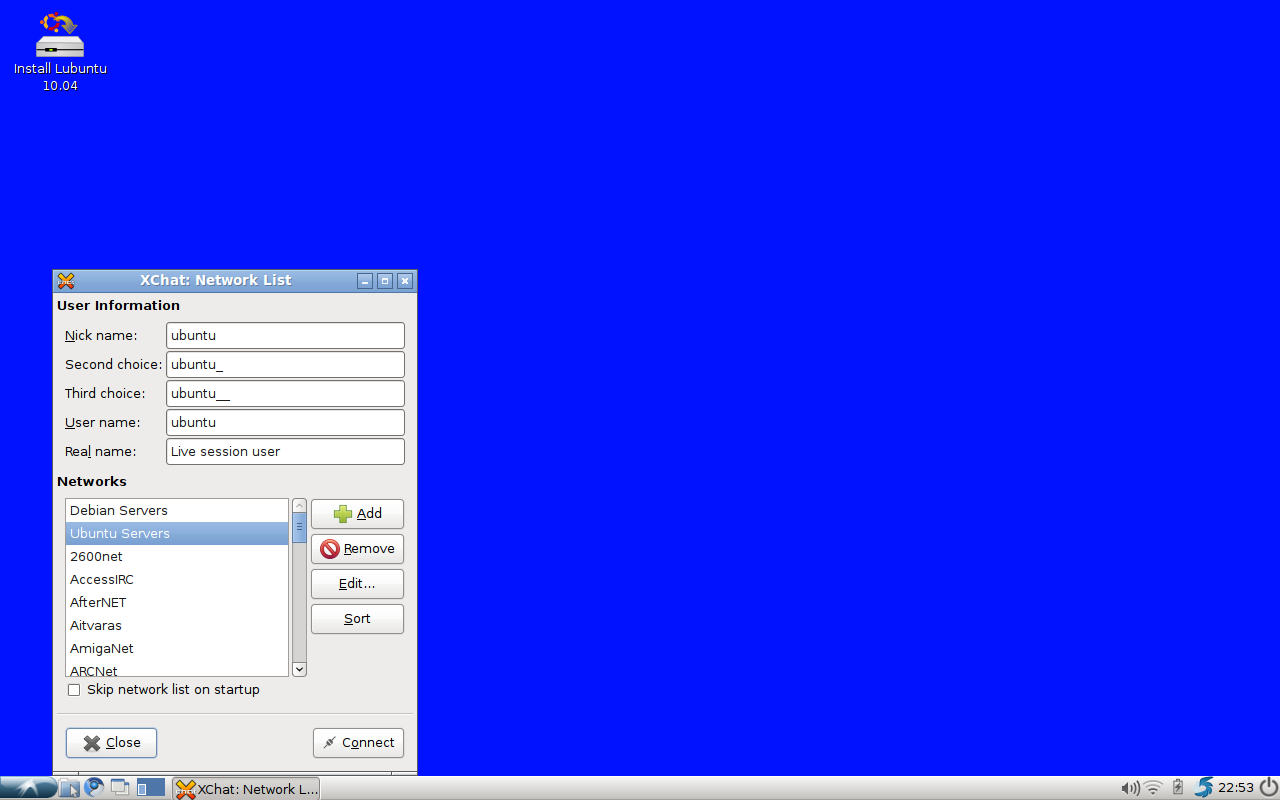
Task: Click the Close button in the dialog
Action: coord(111,743)
